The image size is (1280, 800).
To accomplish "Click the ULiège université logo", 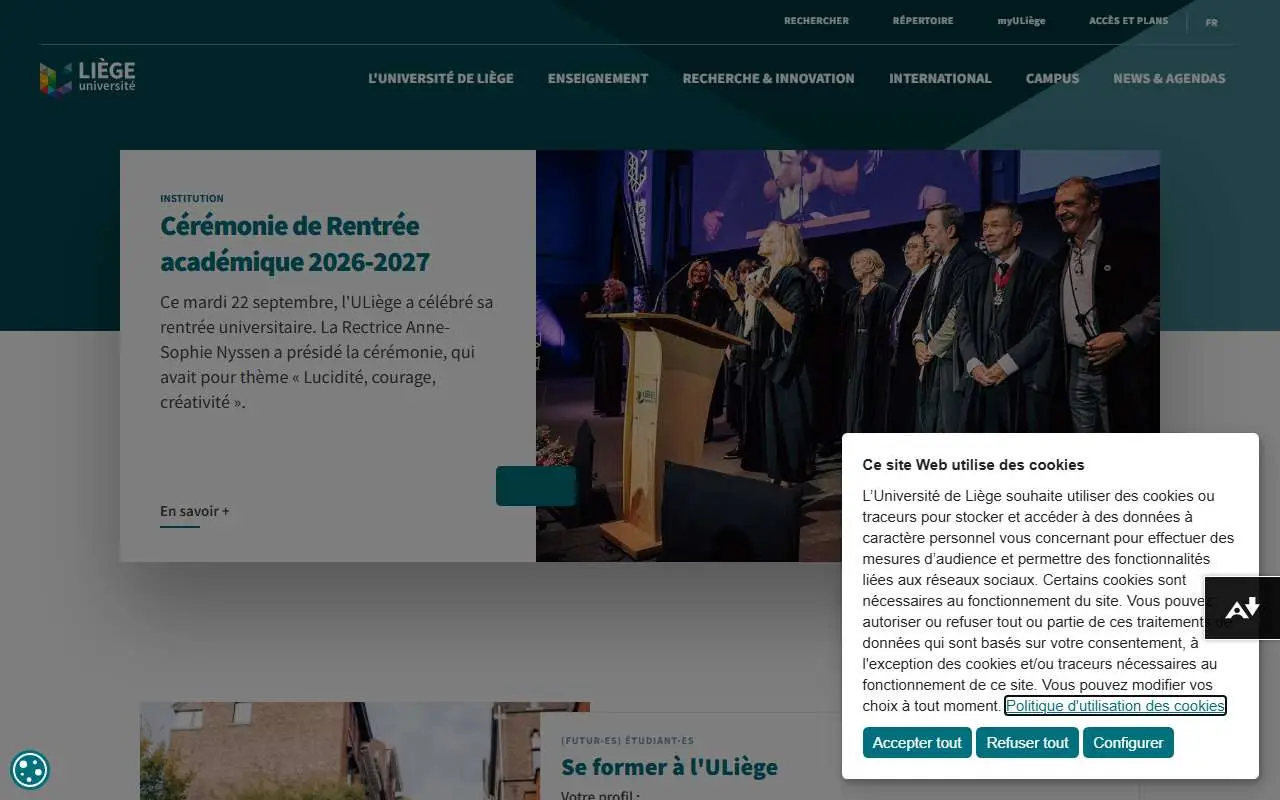I will 87,78.
